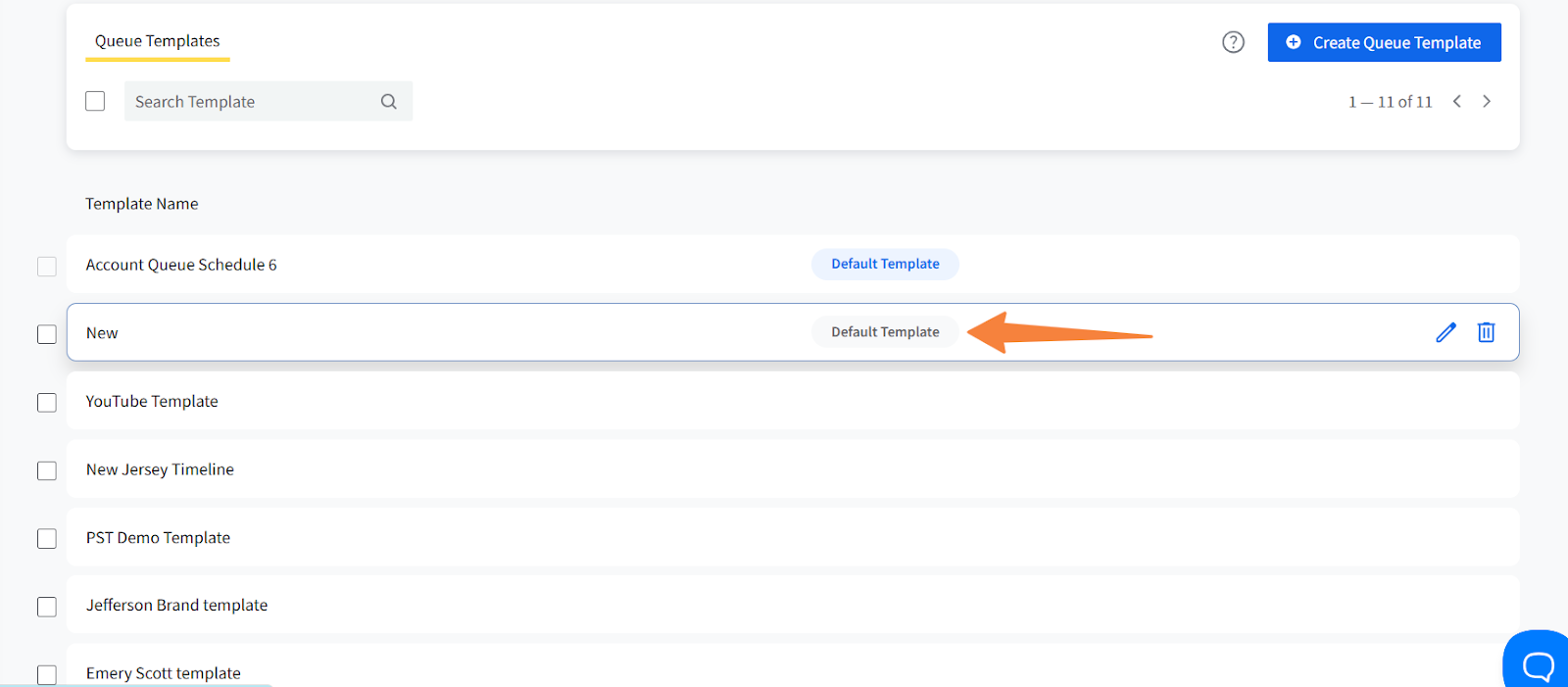Click the search magnifier icon
The height and width of the screenshot is (687, 1568).
[x=389, y=102]
